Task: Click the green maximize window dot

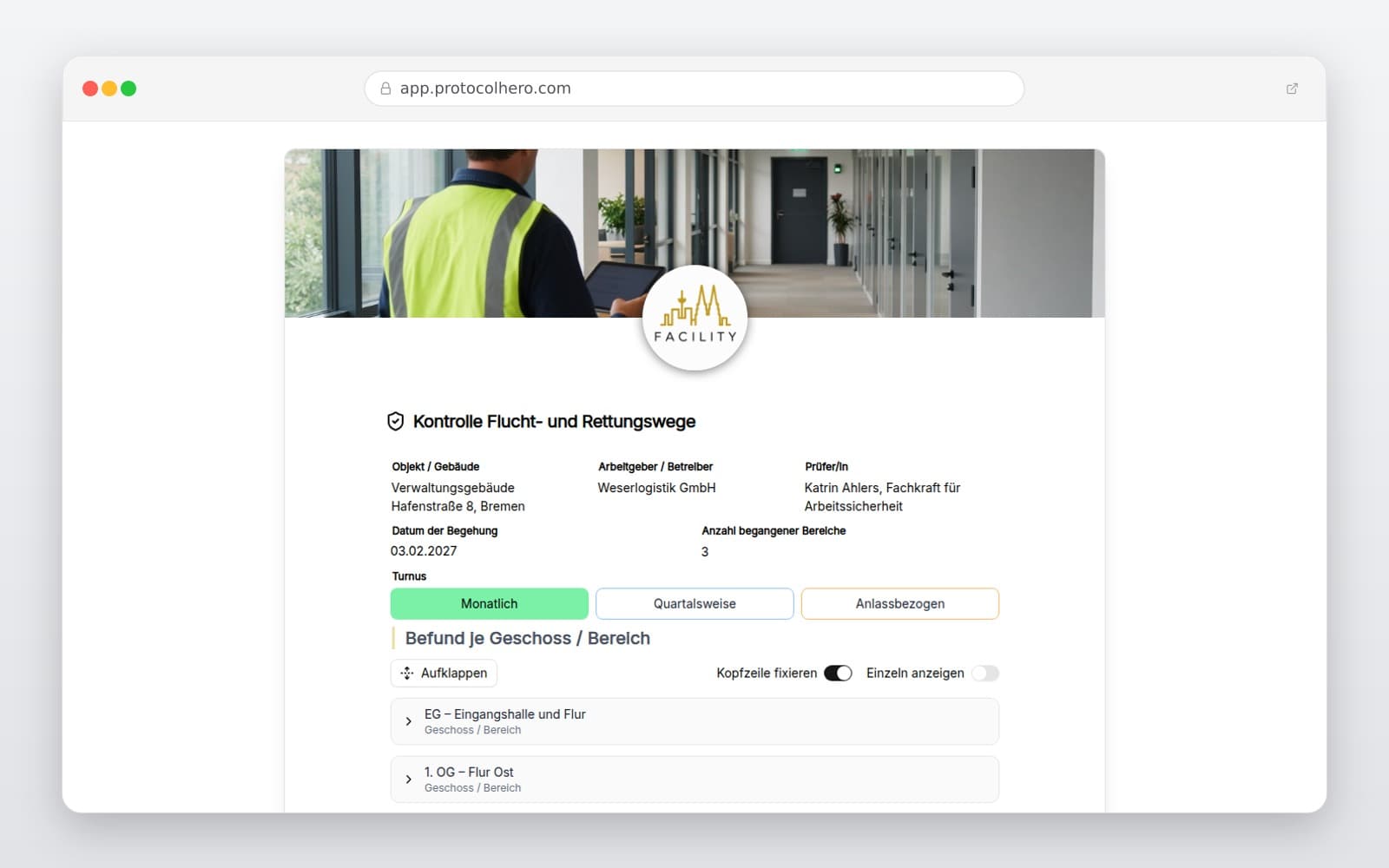Action: click(x=128, y=89)
